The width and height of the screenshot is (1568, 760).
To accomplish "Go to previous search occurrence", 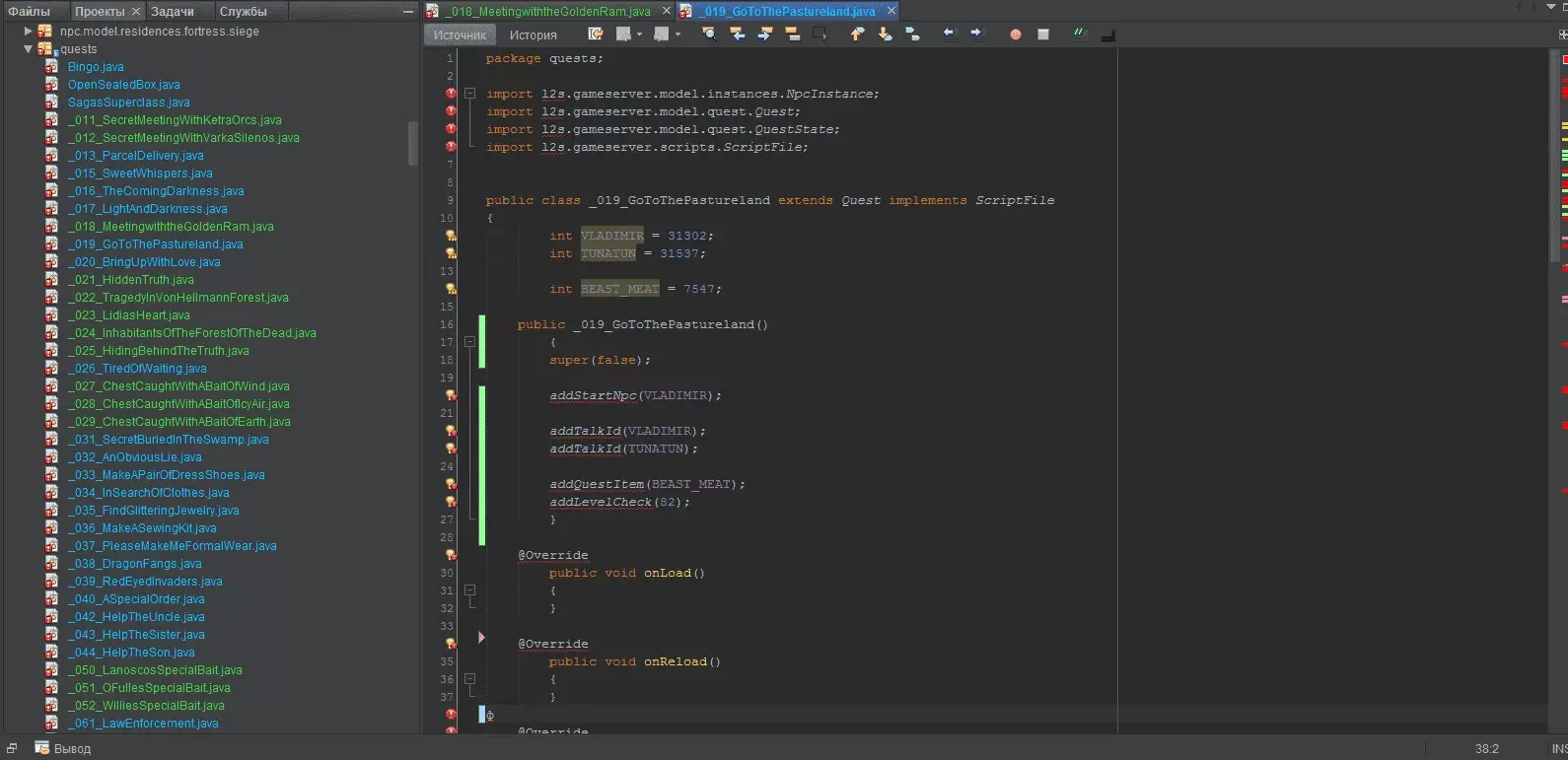I will point(737,35).
